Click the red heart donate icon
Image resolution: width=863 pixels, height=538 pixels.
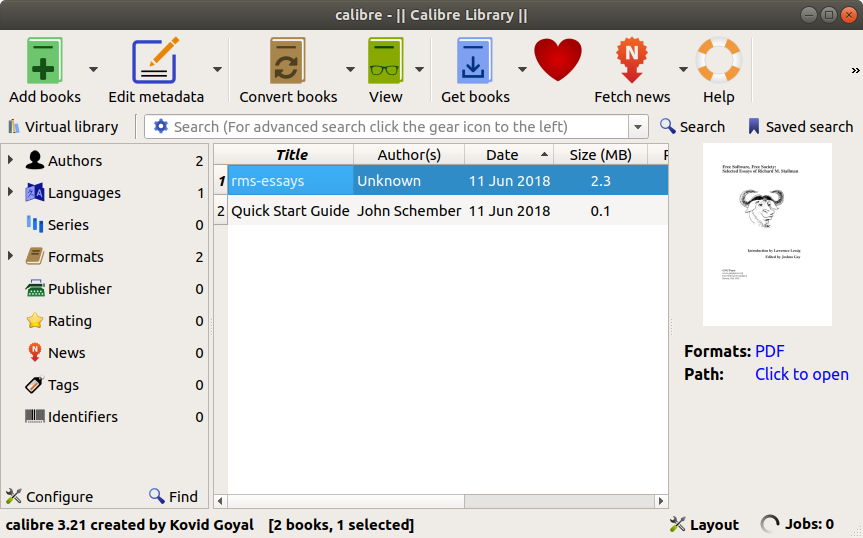tap(558, 59)
